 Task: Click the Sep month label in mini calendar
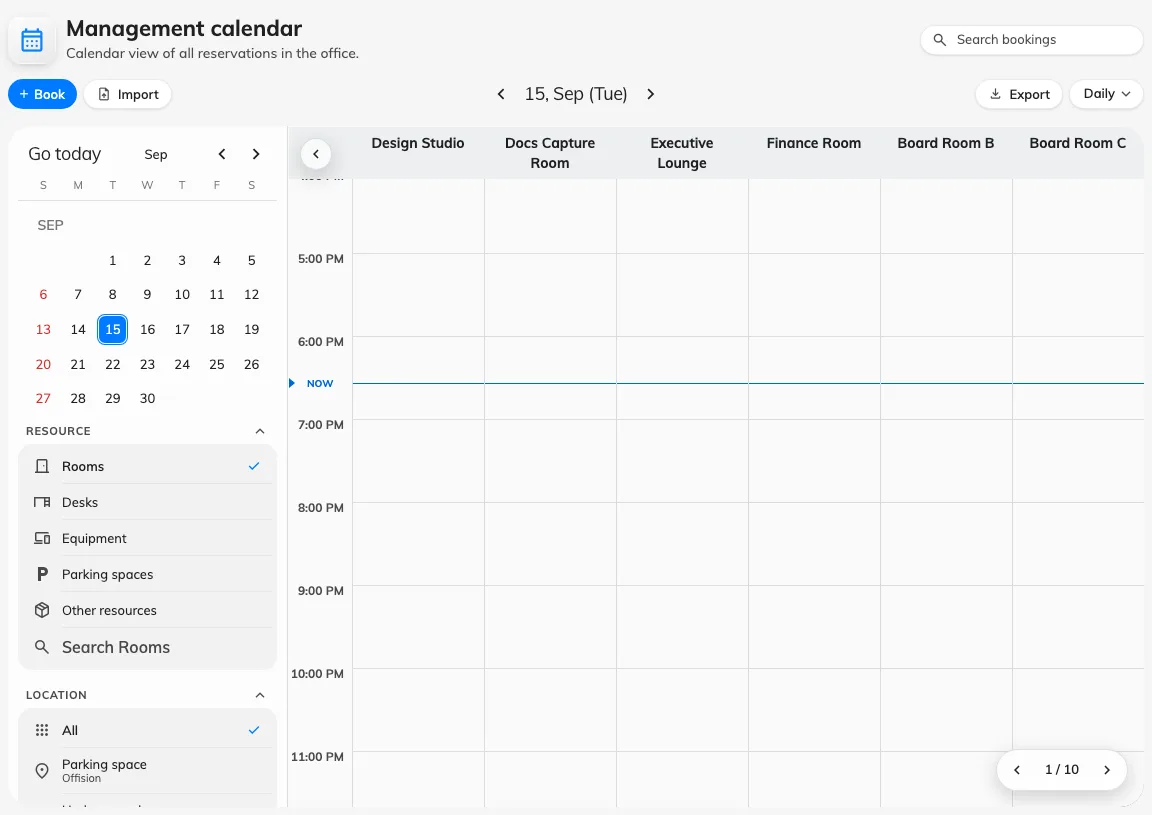156,154
